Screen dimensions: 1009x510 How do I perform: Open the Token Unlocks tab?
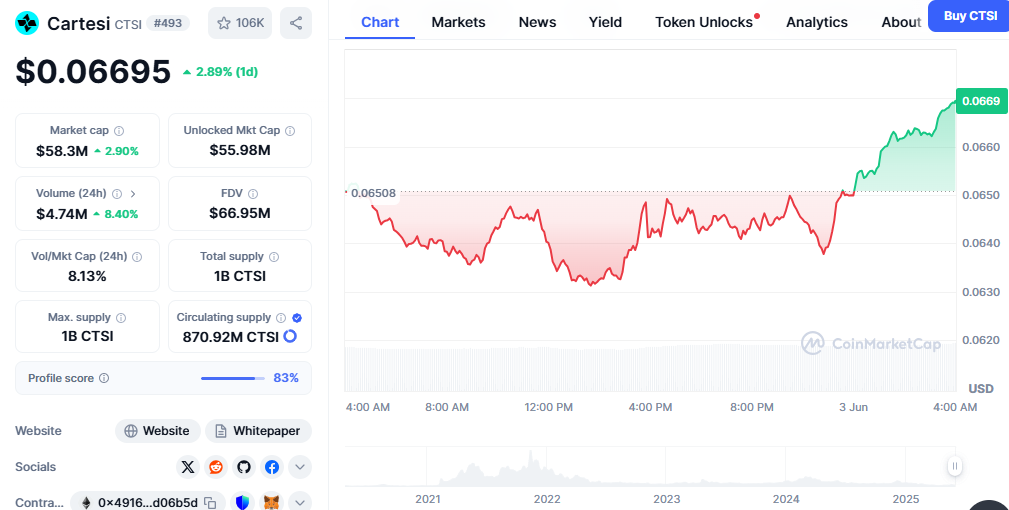[x=704, y=22]
